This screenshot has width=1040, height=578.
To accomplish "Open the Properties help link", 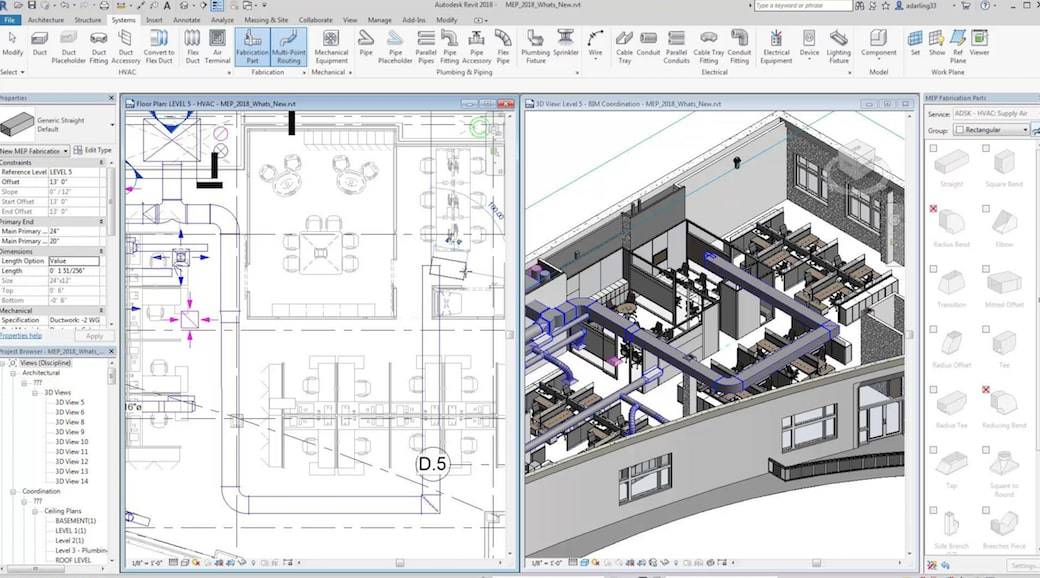I will (x=21, y=336).
